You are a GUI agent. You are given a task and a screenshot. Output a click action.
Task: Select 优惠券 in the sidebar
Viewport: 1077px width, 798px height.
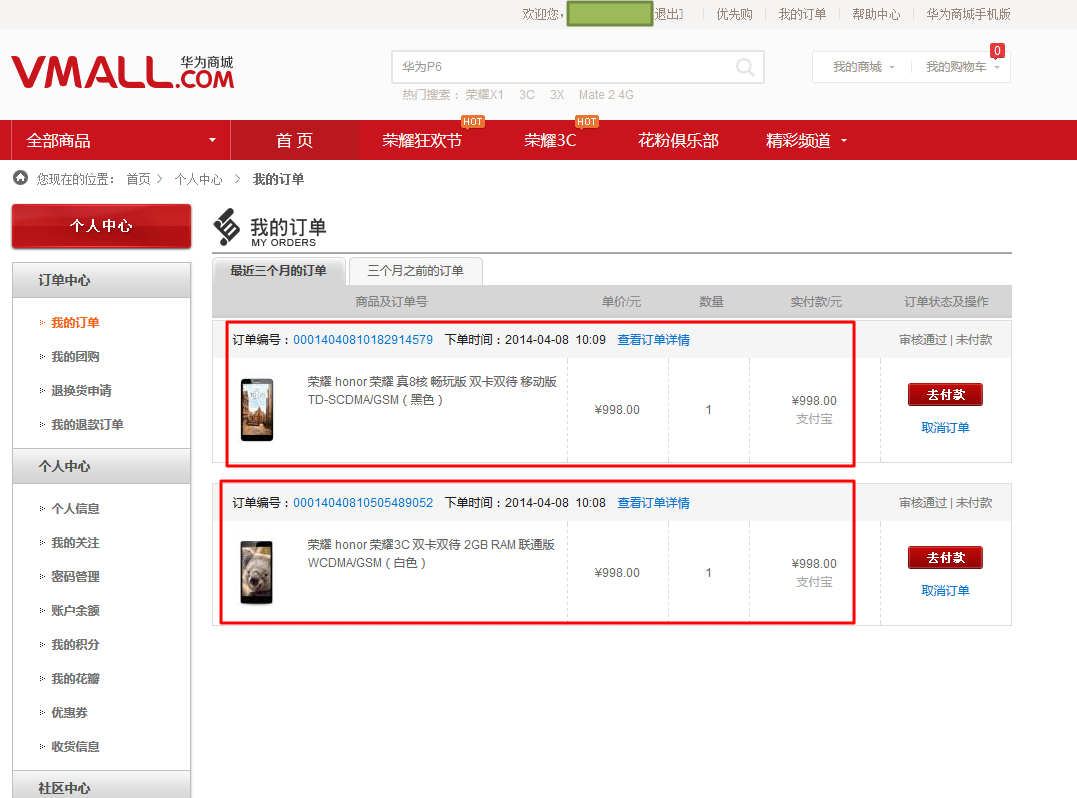(x=69, y=713)
